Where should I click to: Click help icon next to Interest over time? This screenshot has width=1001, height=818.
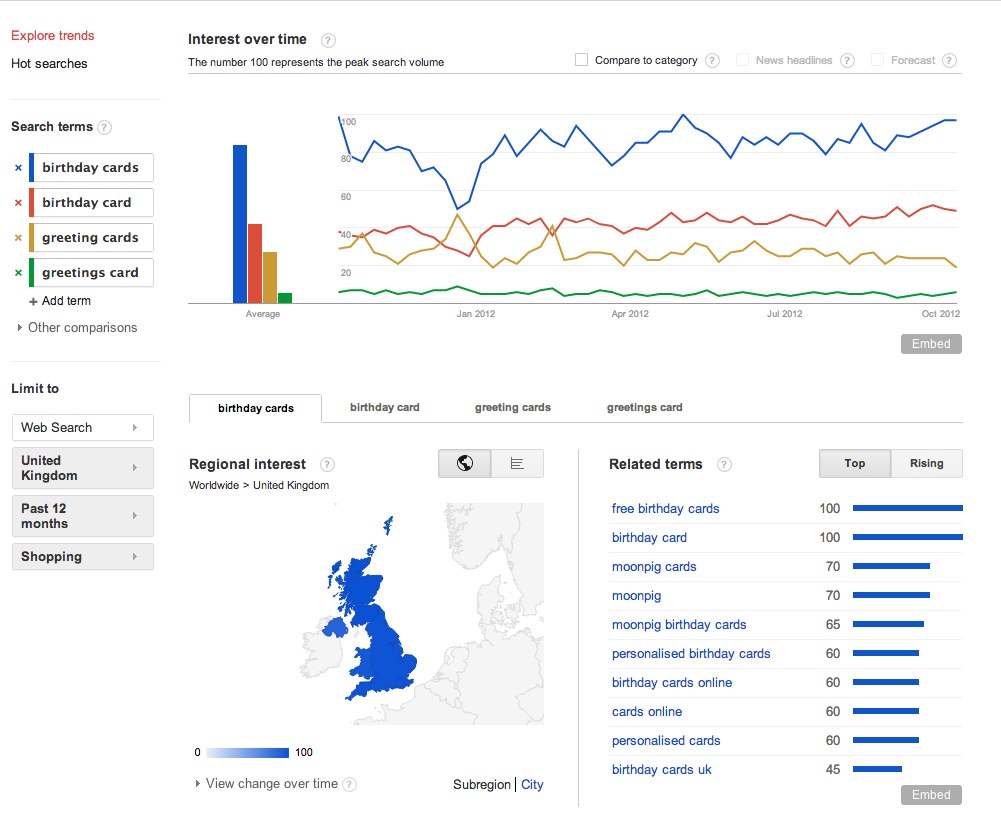(328, 40)
